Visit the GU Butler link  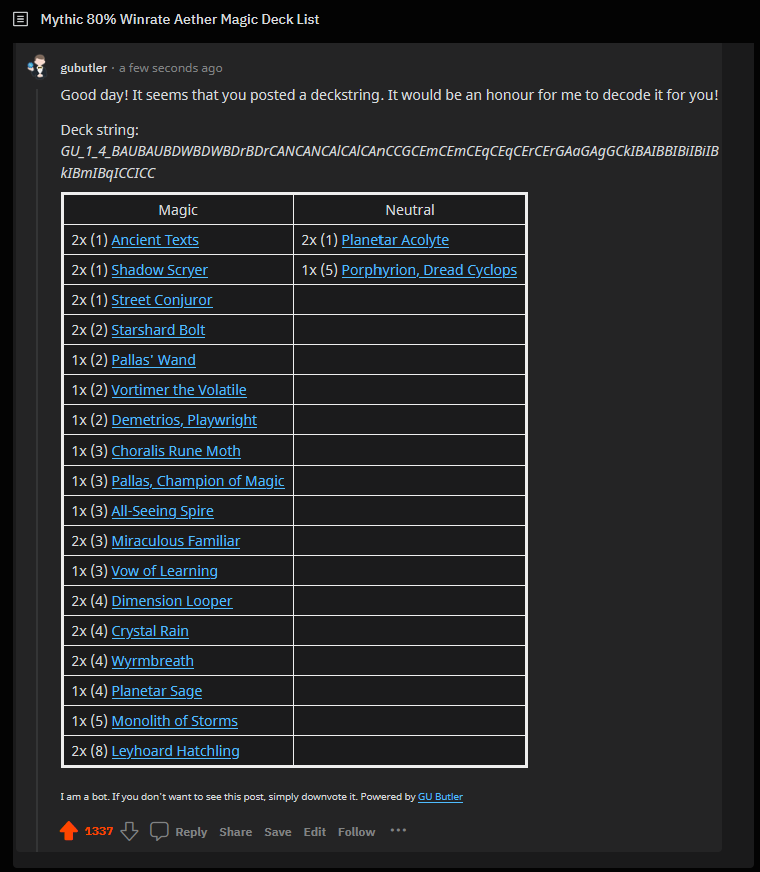point(440,796)
